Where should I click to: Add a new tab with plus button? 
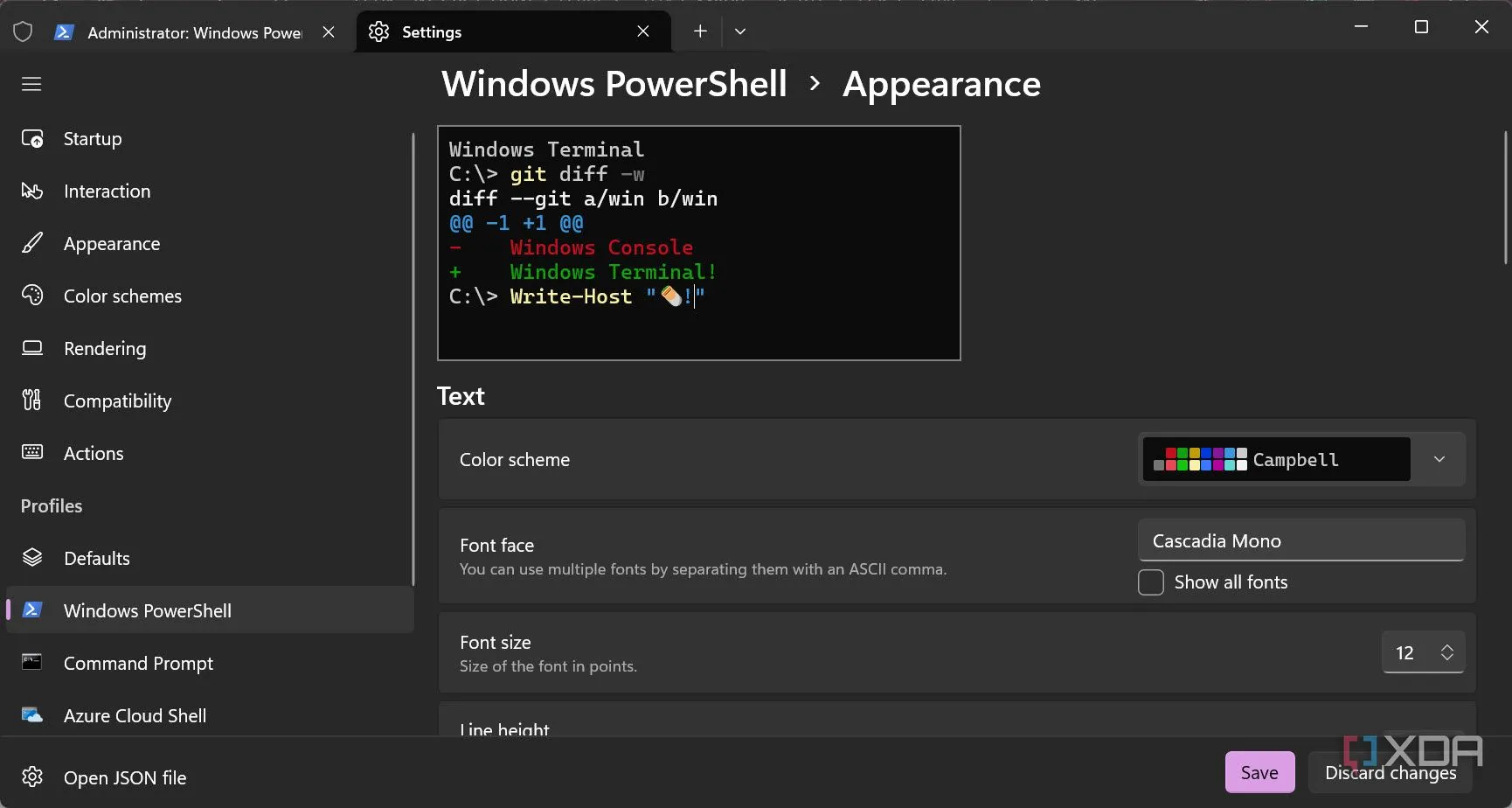pos(700,31)
